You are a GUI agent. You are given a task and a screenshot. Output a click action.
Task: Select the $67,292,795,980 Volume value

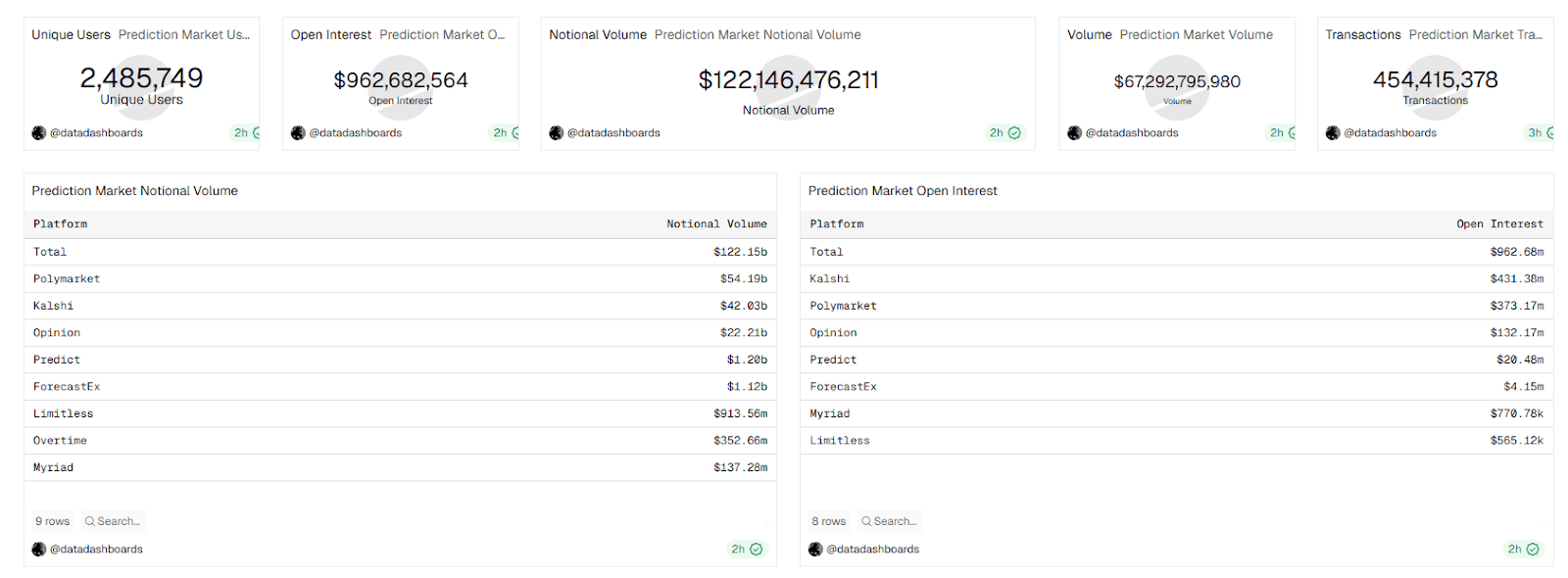coord(1177,82)
